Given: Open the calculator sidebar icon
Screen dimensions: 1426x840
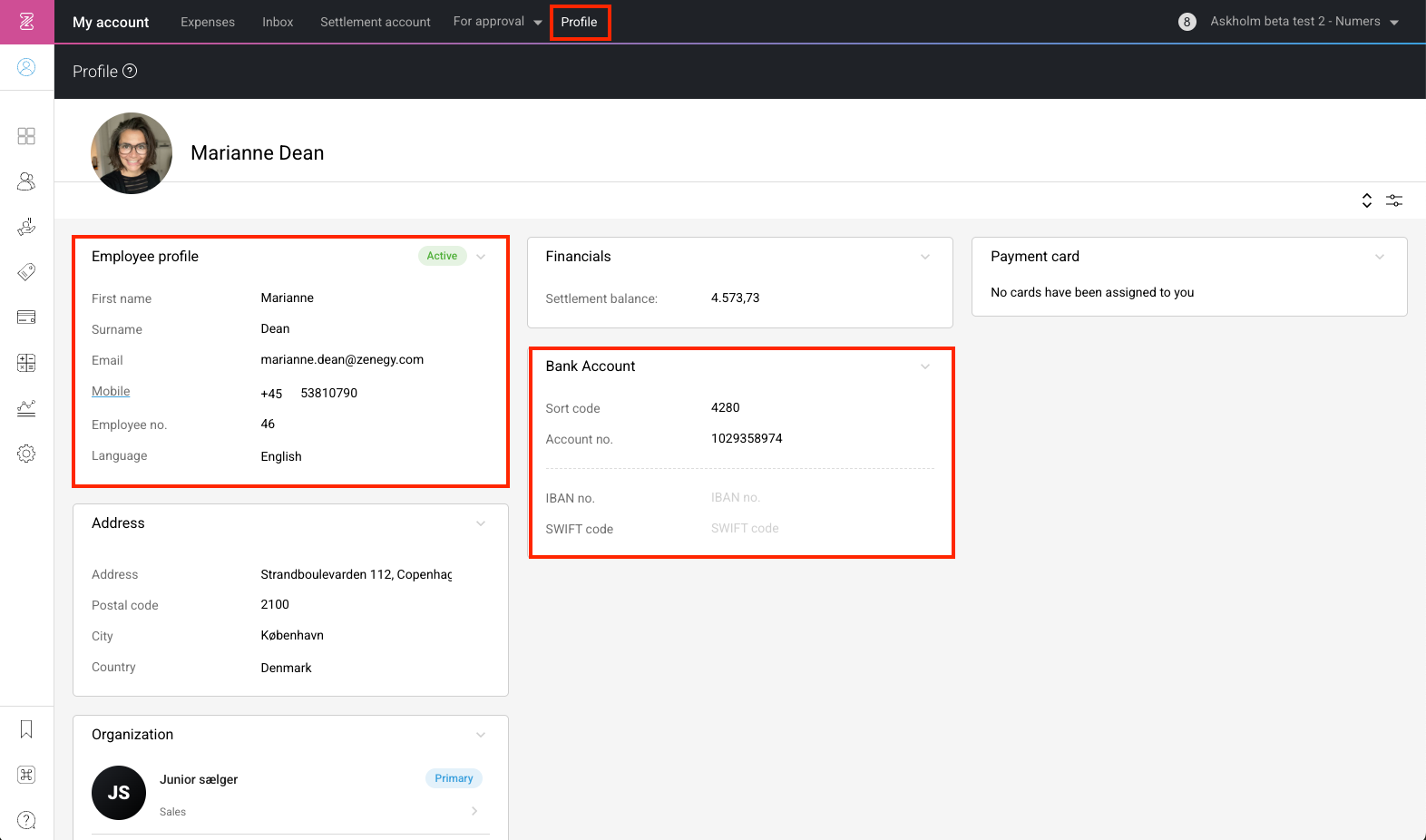Looking at the screenshot, I should [26, 363].
